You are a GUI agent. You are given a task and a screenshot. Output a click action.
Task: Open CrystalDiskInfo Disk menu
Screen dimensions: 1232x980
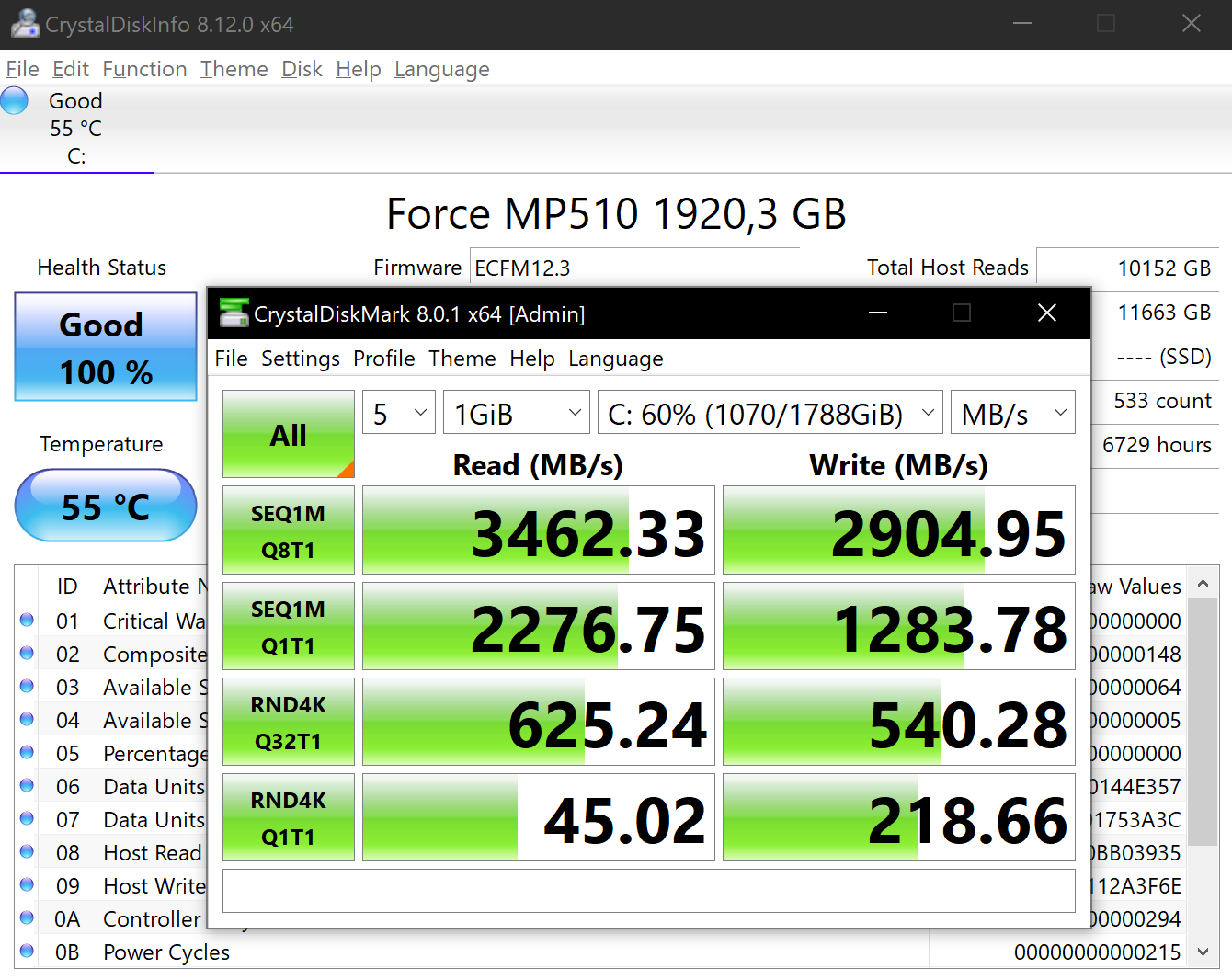pyautogui.click(x=302, y=69)
